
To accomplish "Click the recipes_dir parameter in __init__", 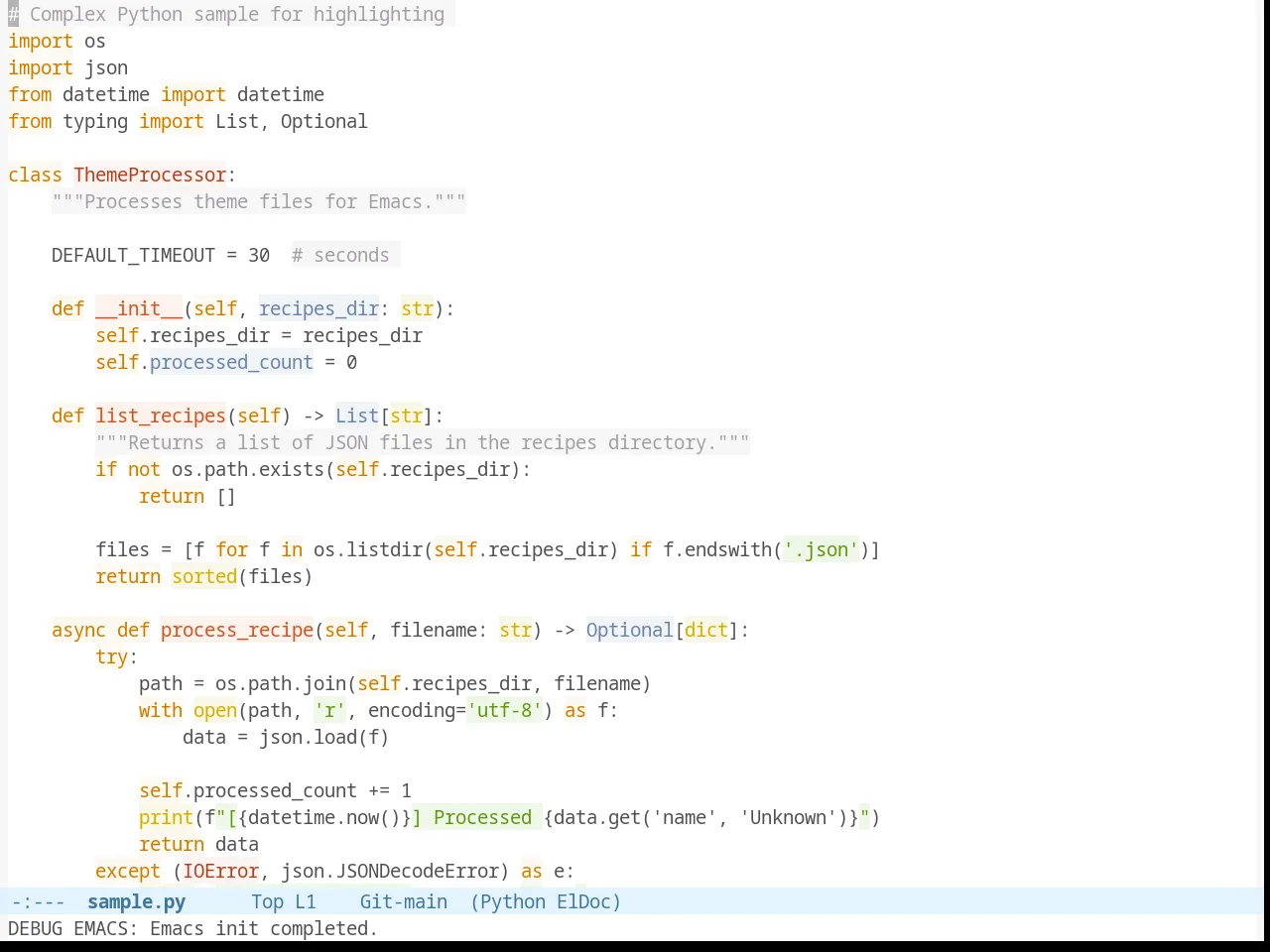I will [318, 308].
